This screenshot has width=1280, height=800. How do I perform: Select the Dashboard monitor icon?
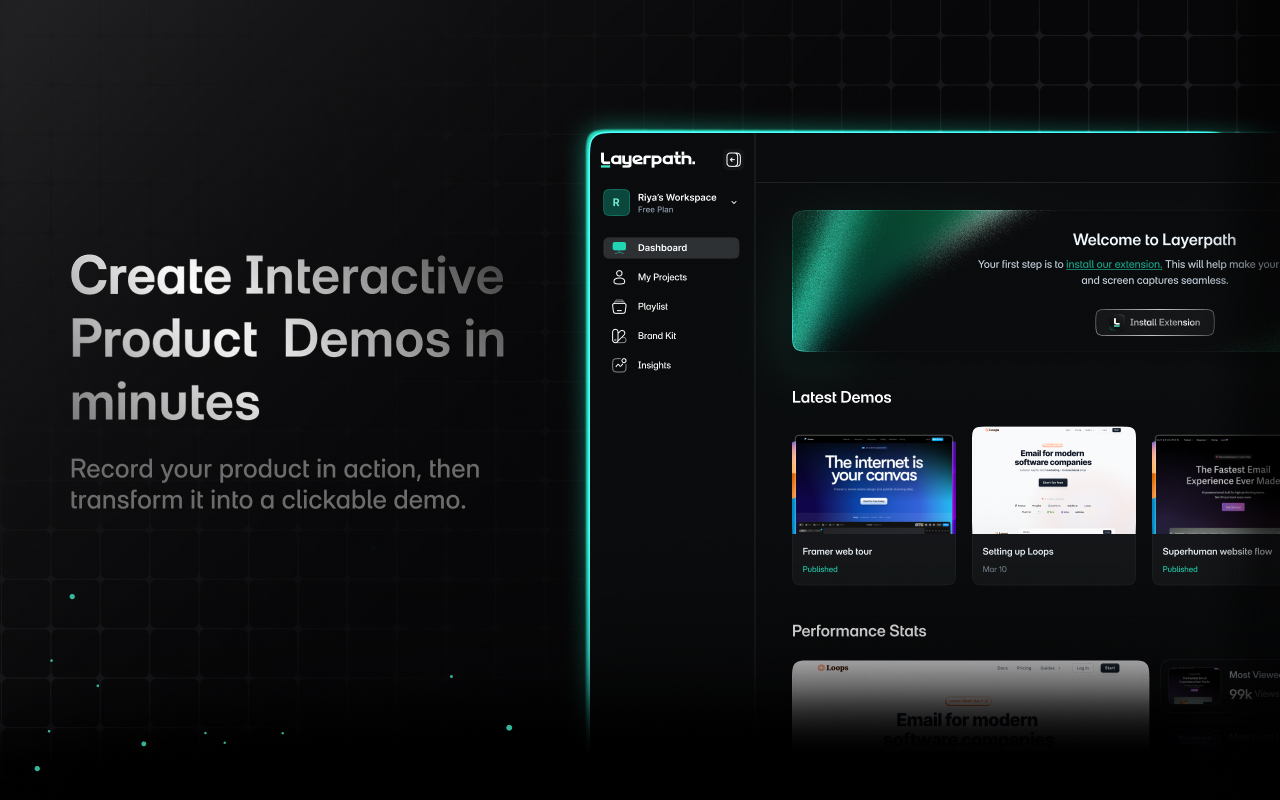coord(620,247)
